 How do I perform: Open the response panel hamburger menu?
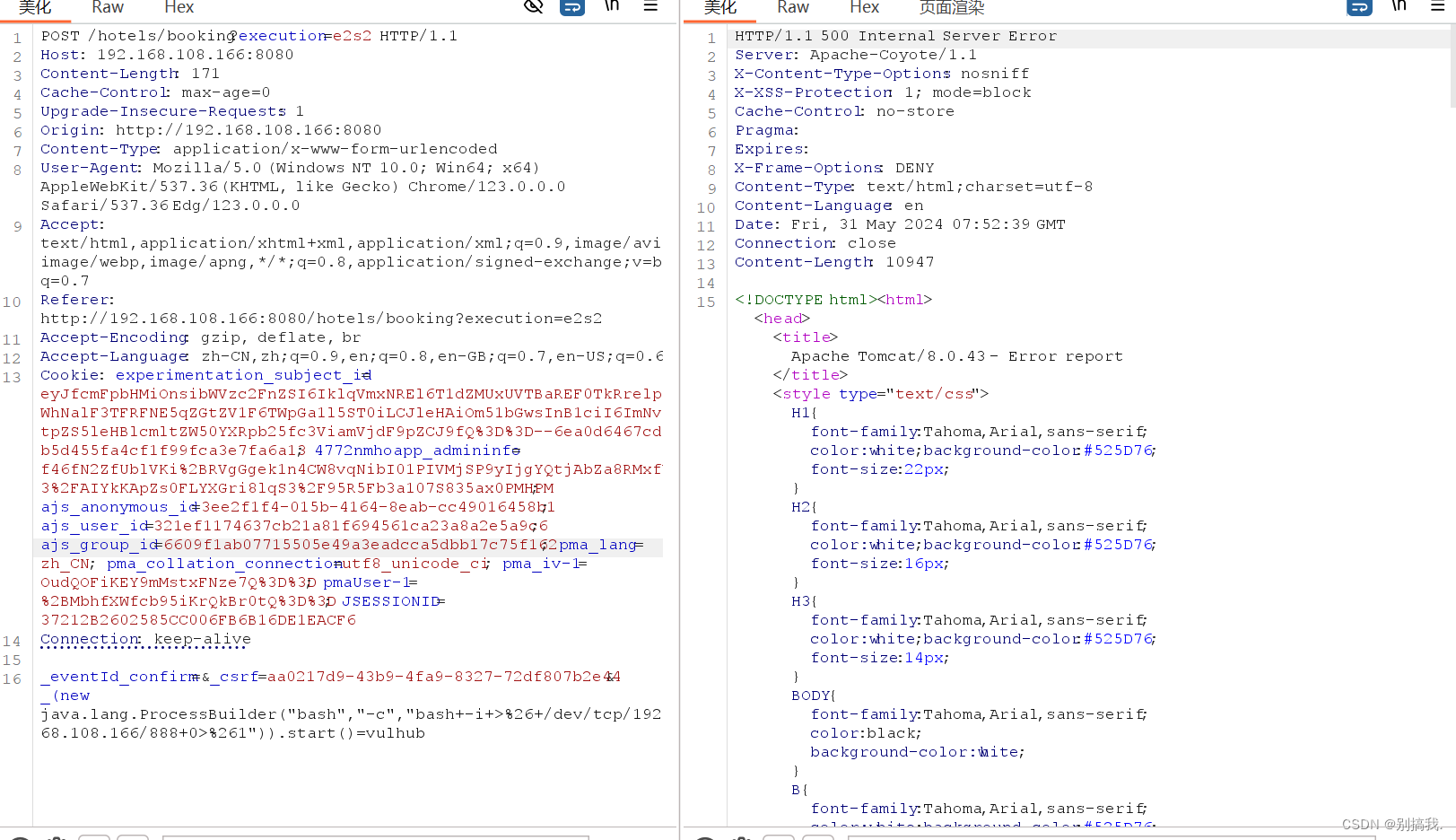coord(1438,6)
